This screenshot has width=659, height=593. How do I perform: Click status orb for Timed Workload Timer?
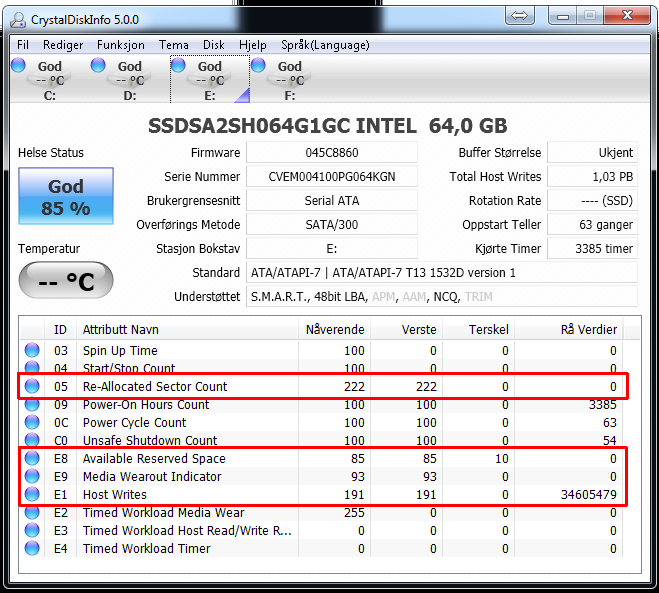(32, 548)
